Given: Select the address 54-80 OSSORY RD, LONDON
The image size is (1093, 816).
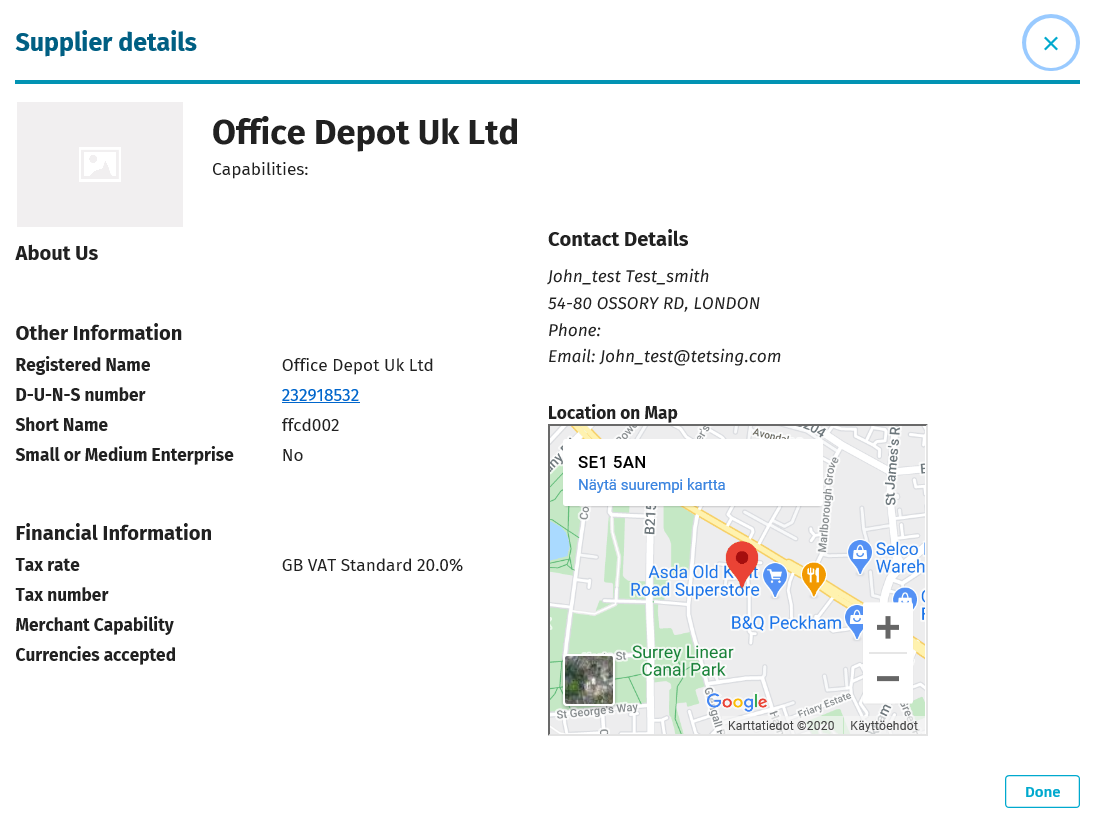Looking at the screenshot, I should coord(654,303).
